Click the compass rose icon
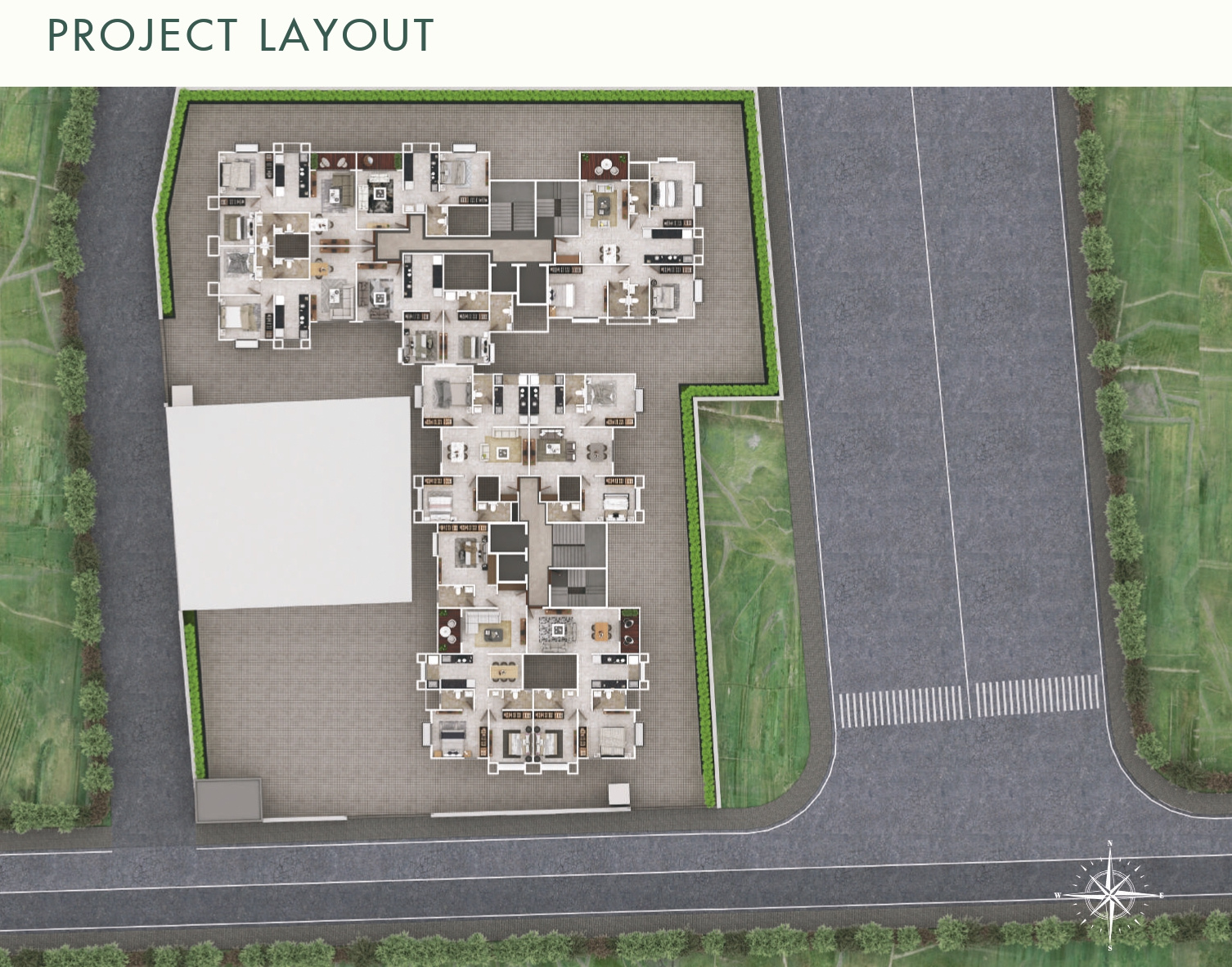The width and height of the screenshot is (1232, 967). coord(1109,895)
